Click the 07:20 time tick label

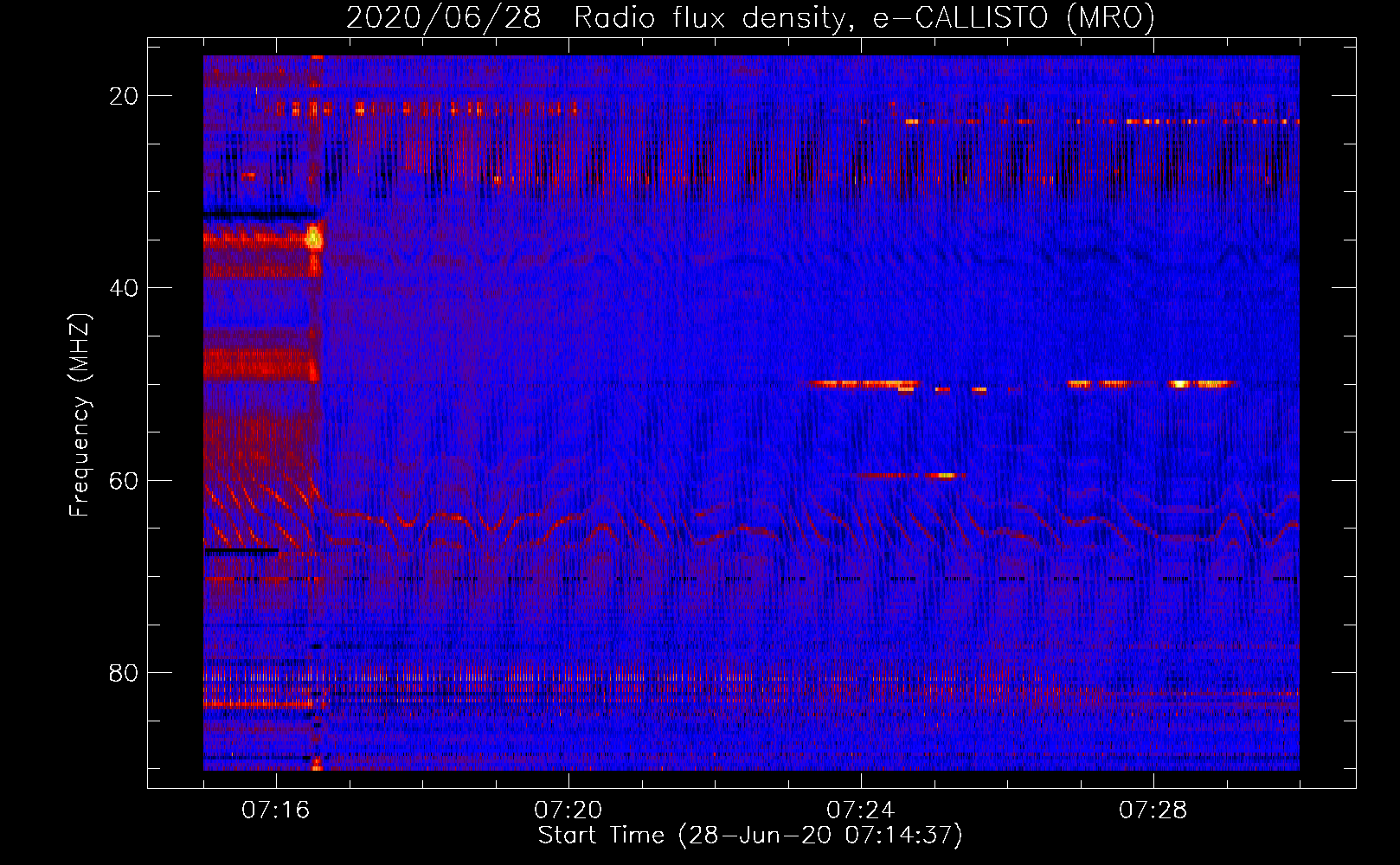click(568, 811)
